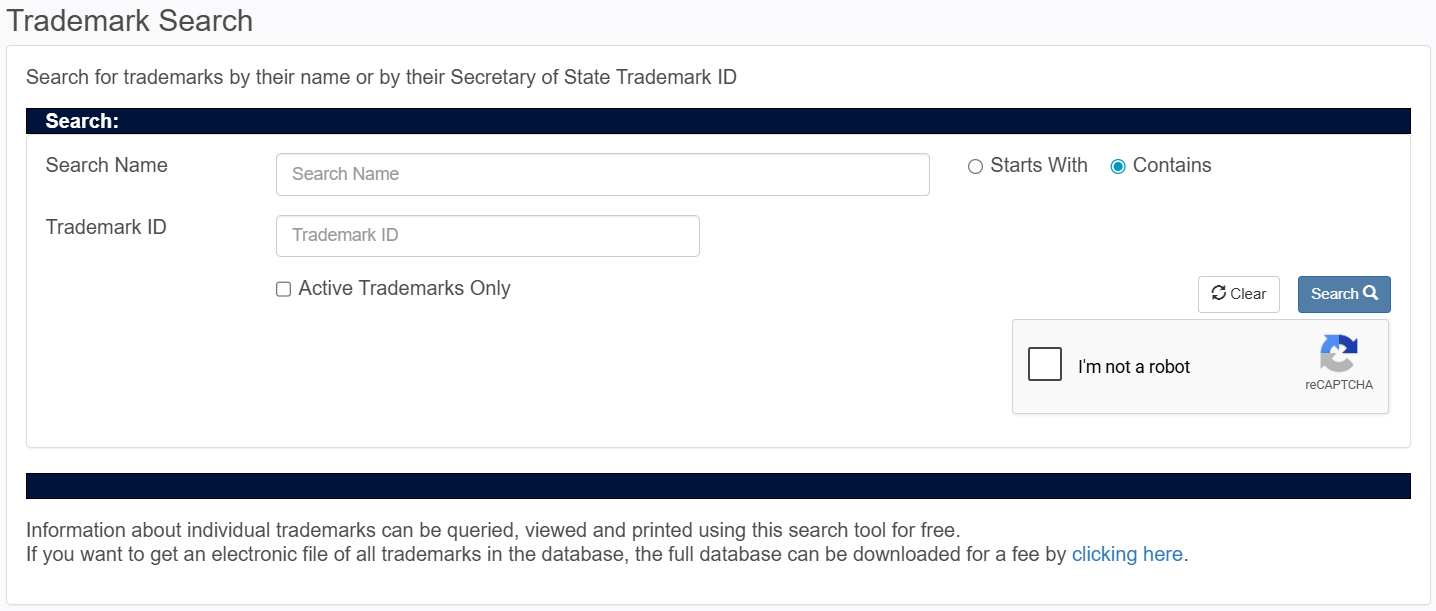Click the 'Active Trademarks Only' label text
Screen dimensions: 1436x611
point(404,288)
